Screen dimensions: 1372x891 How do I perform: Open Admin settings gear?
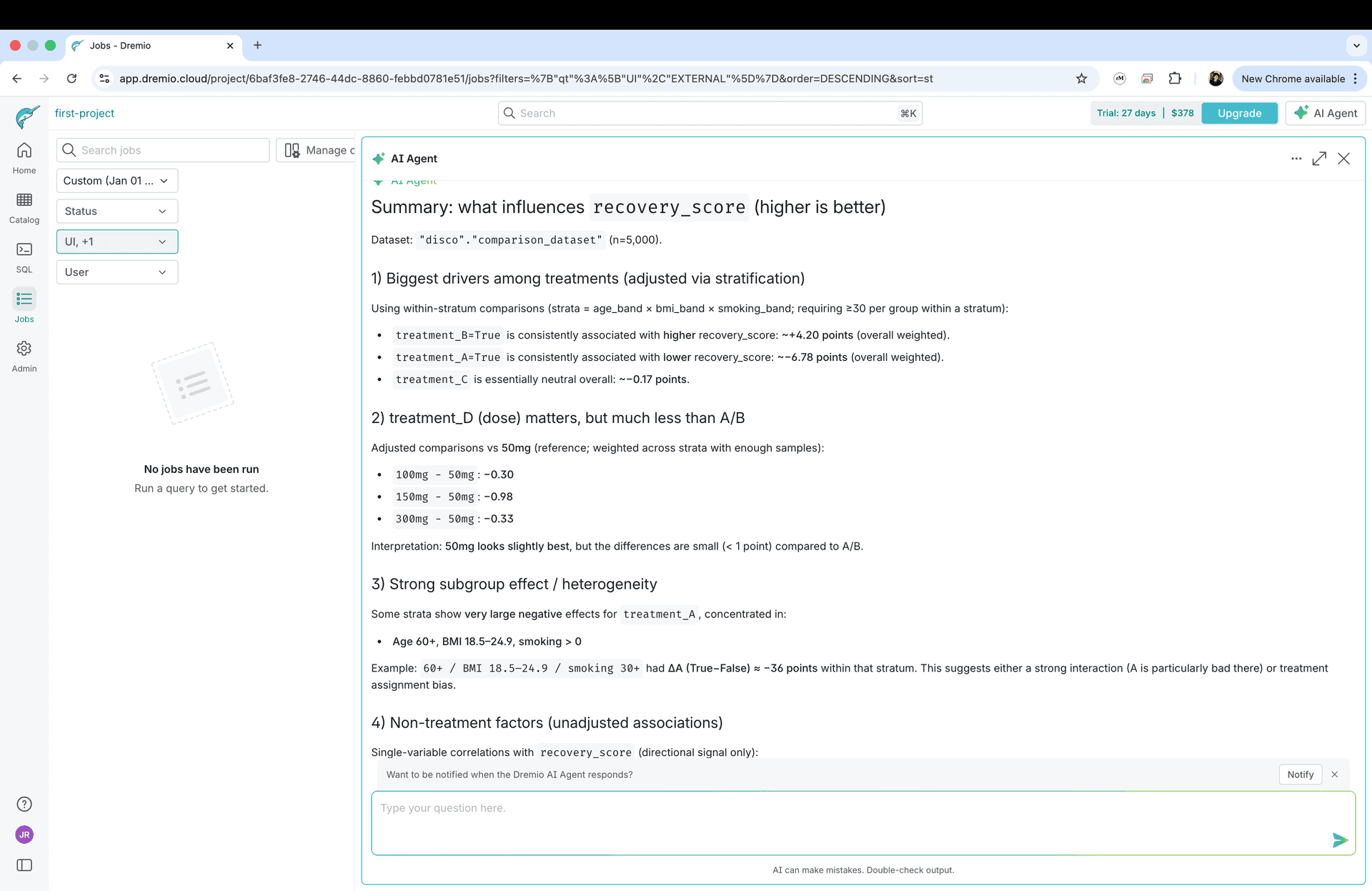coord(24,356)
